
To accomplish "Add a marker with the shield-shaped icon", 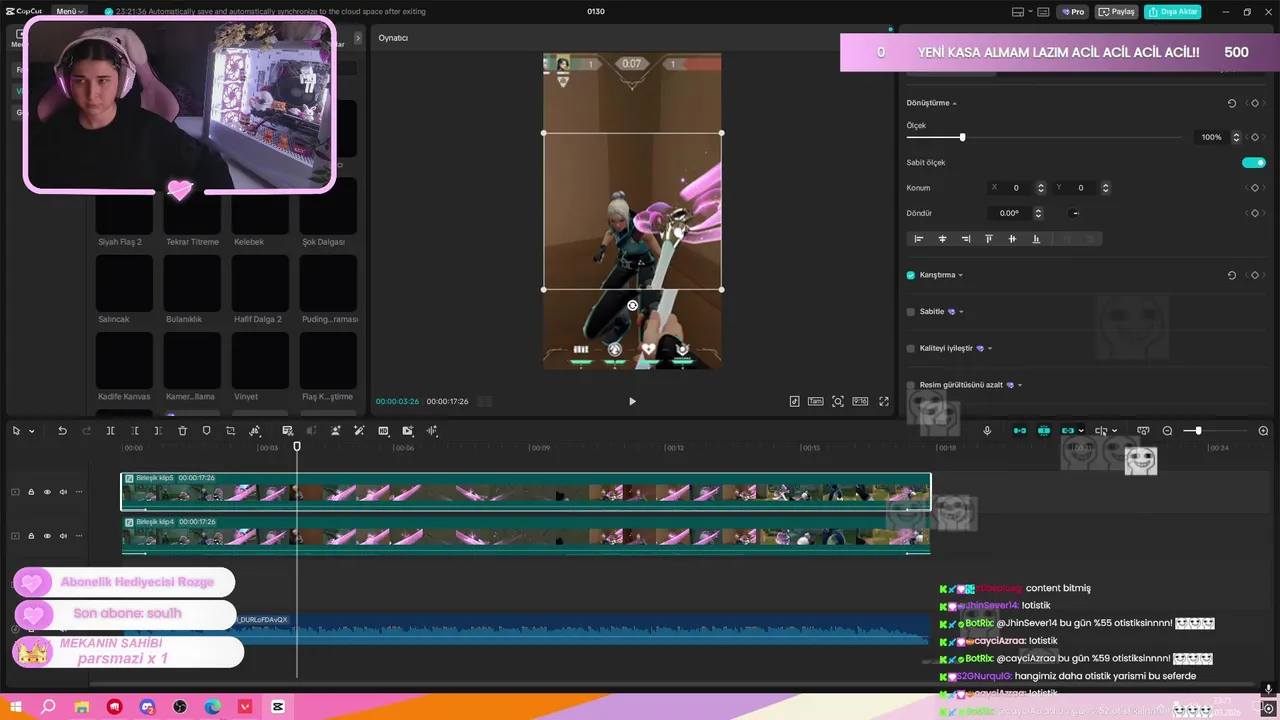I will point(206,431).
